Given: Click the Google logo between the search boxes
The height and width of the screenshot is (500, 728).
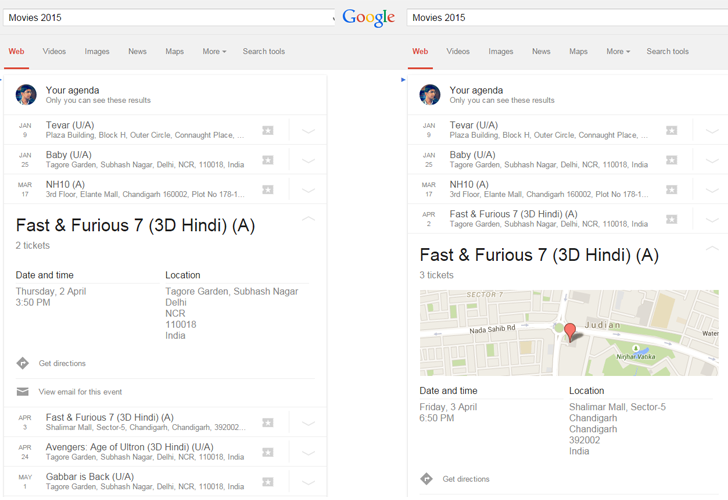Looking at the screenshot, I should click(x=369, y=18).
